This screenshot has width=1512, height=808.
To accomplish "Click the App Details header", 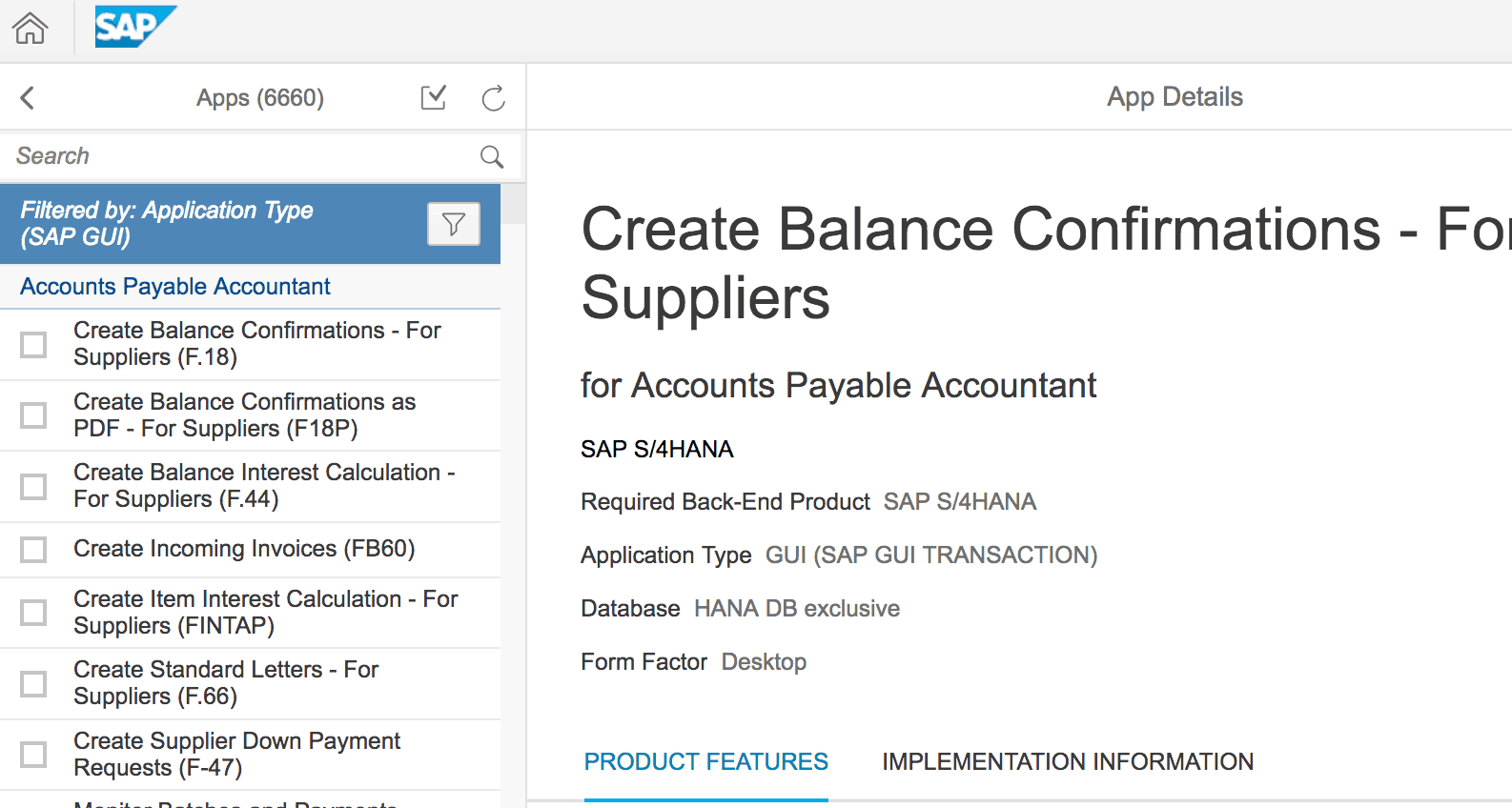I will pyautogui.click(x=1175, y=96).
